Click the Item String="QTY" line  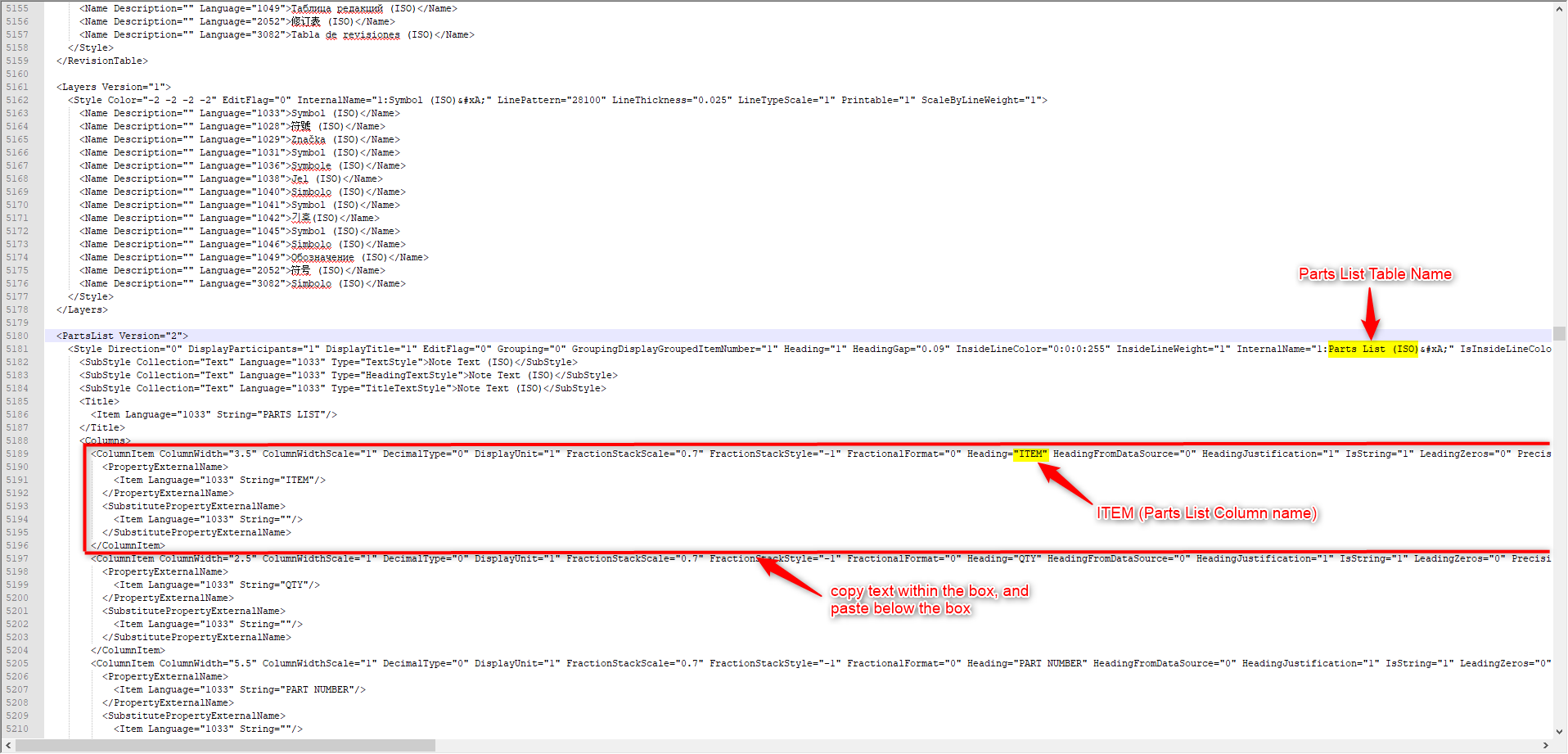[217, 585]
